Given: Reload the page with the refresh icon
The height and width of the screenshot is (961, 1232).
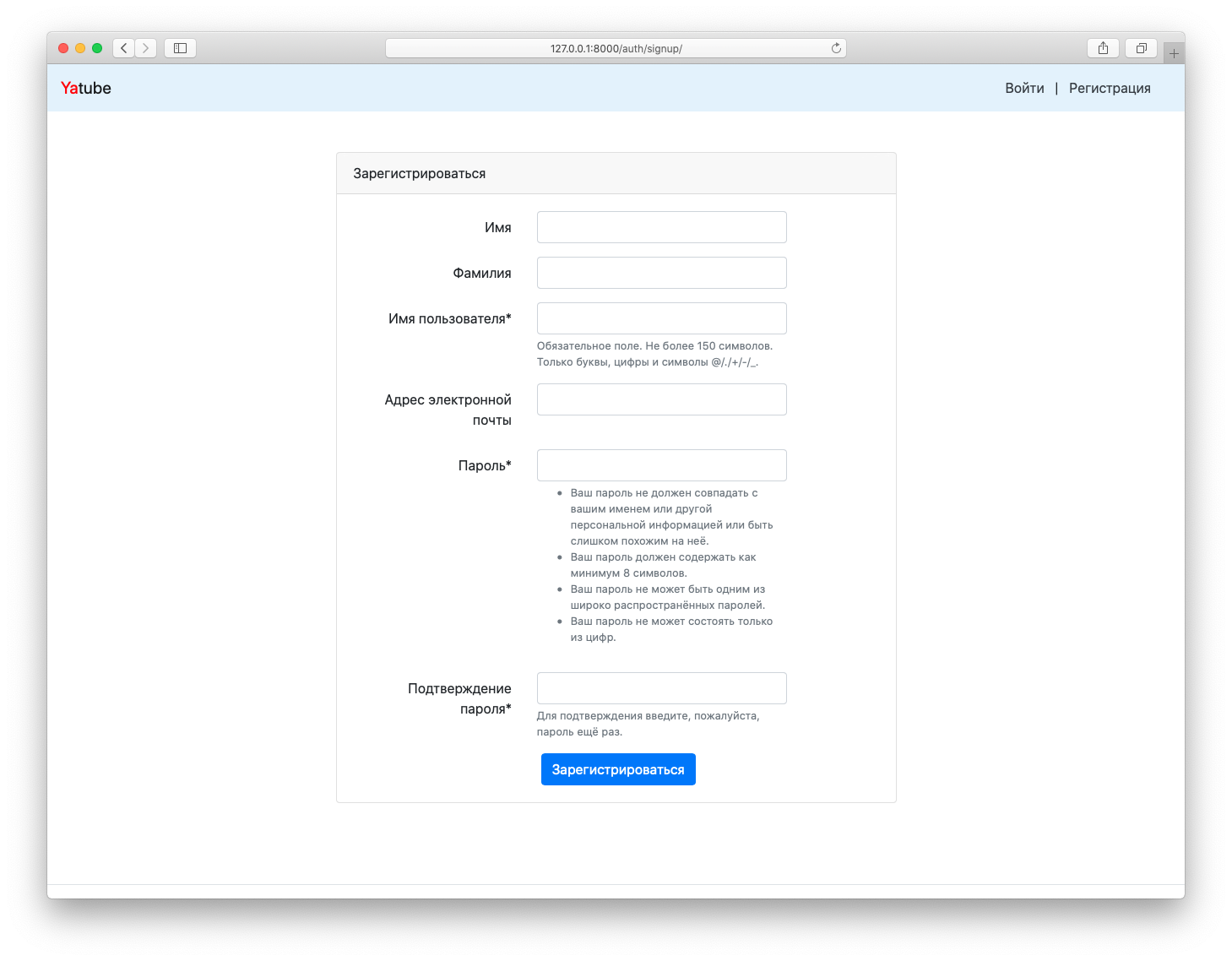Looking at the screenshot, I should click(x=836, y=48).
